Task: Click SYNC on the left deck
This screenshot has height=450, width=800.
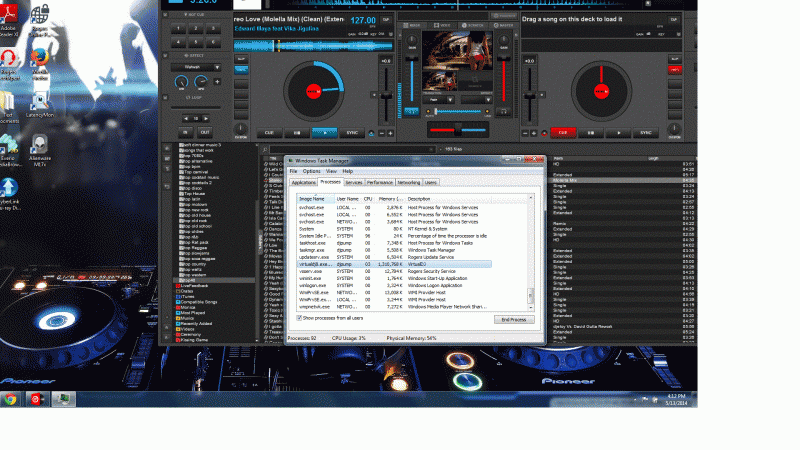Action: pyautogui.click(x=352, y=133)
